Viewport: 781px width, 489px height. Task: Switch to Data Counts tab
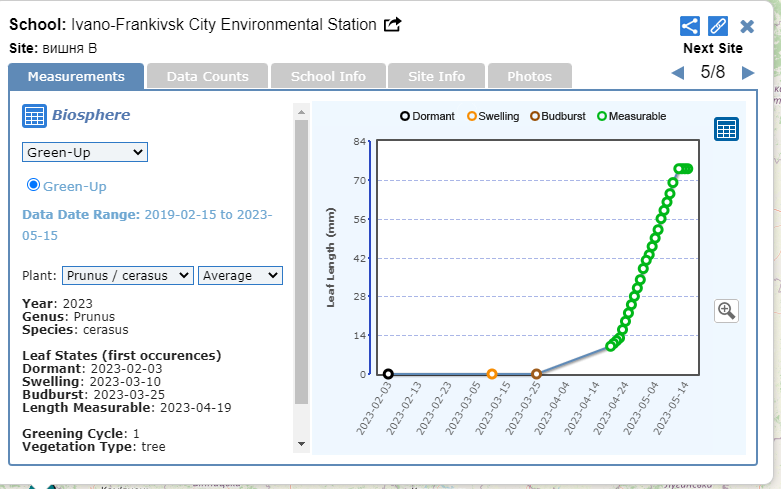(x=207, y=76)
